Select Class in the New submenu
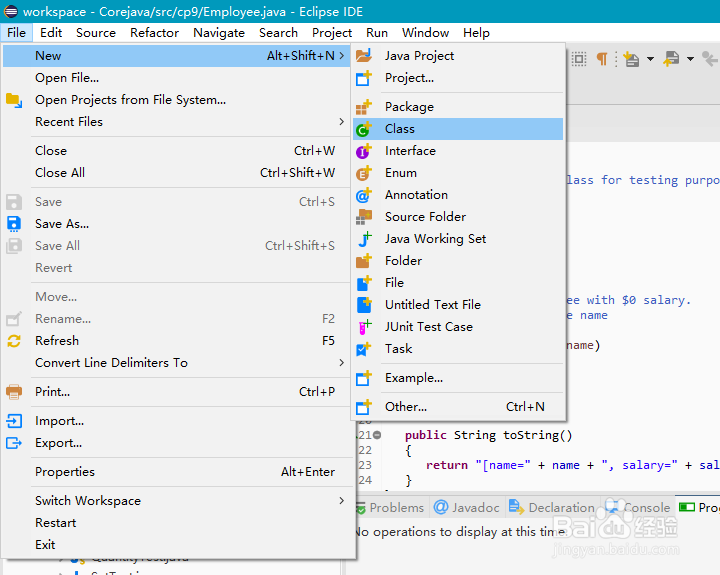Viewport: 720px width, 575px height. pos(458,129)
